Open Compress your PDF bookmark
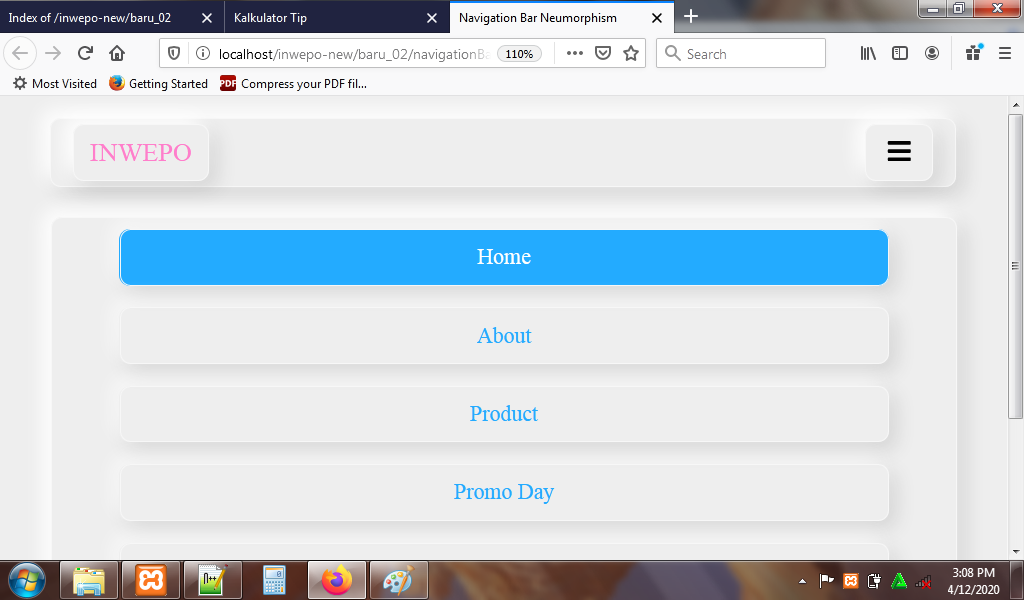This screenshot has height=600, width=1024. (293, 84)
